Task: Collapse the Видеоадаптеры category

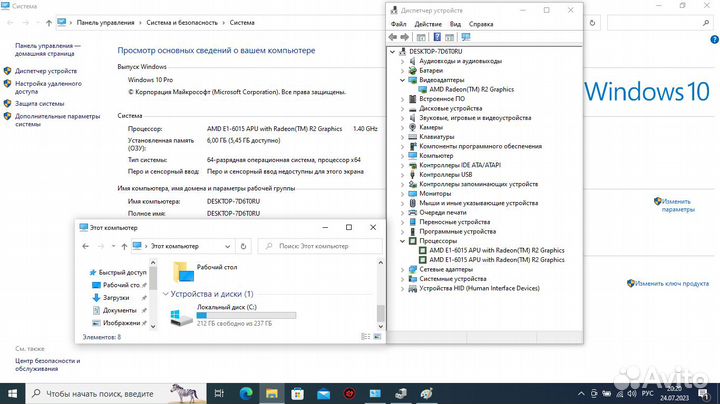Action: coord(403,80)
